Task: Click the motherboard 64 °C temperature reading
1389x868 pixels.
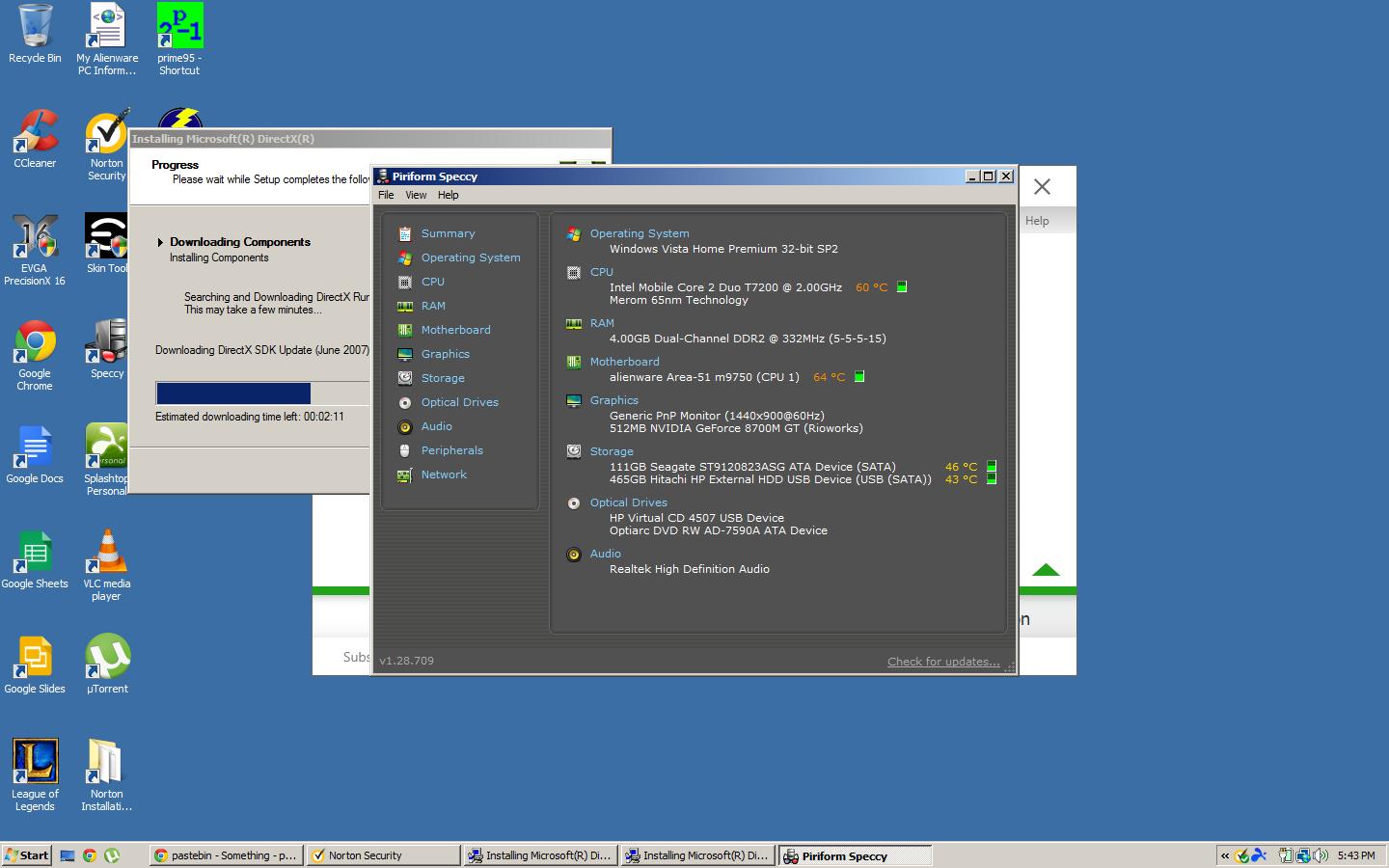Action: [x=829, y=377]
